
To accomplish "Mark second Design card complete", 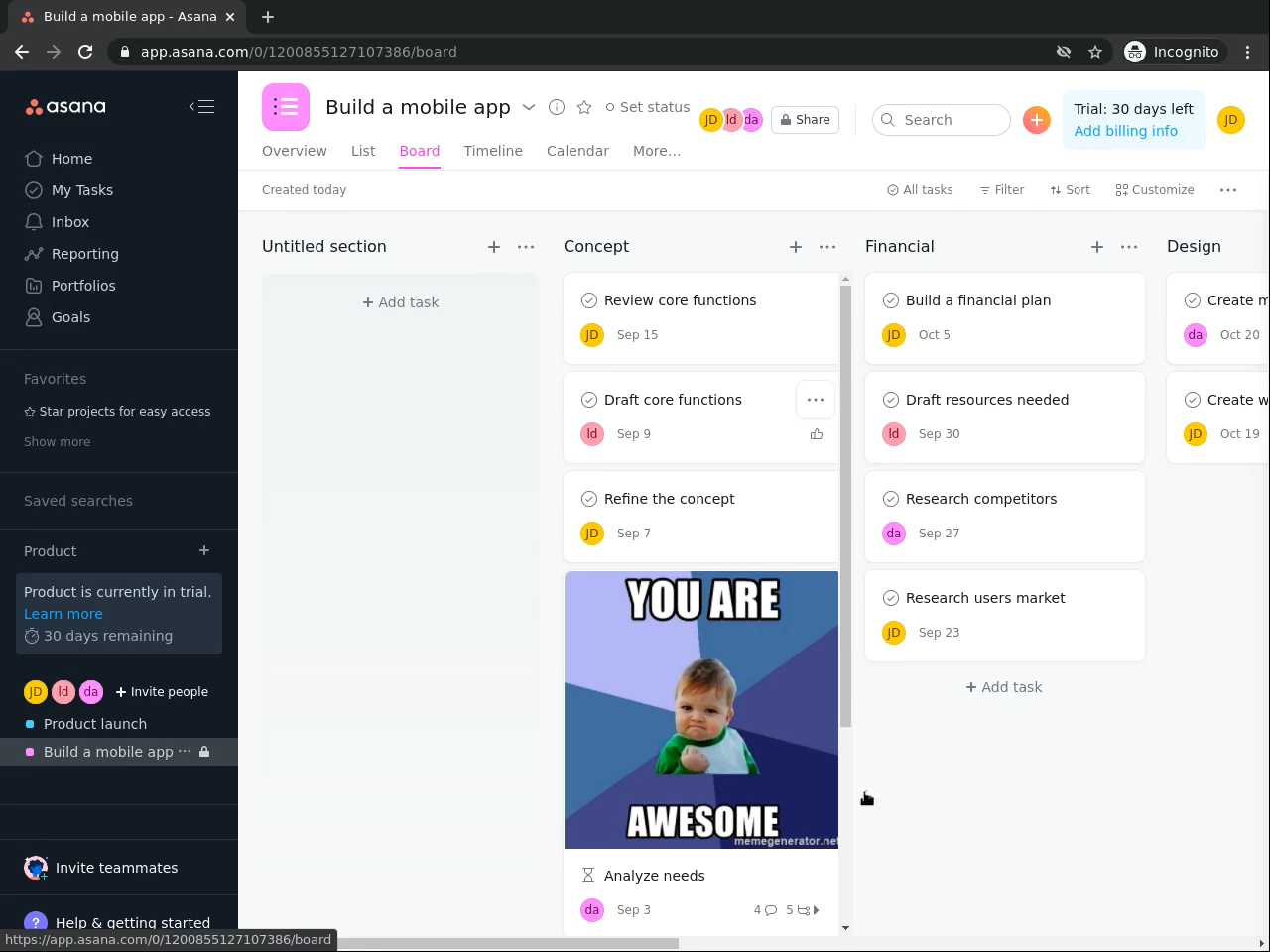I will pyautogui.click(x=1193, y=400).
